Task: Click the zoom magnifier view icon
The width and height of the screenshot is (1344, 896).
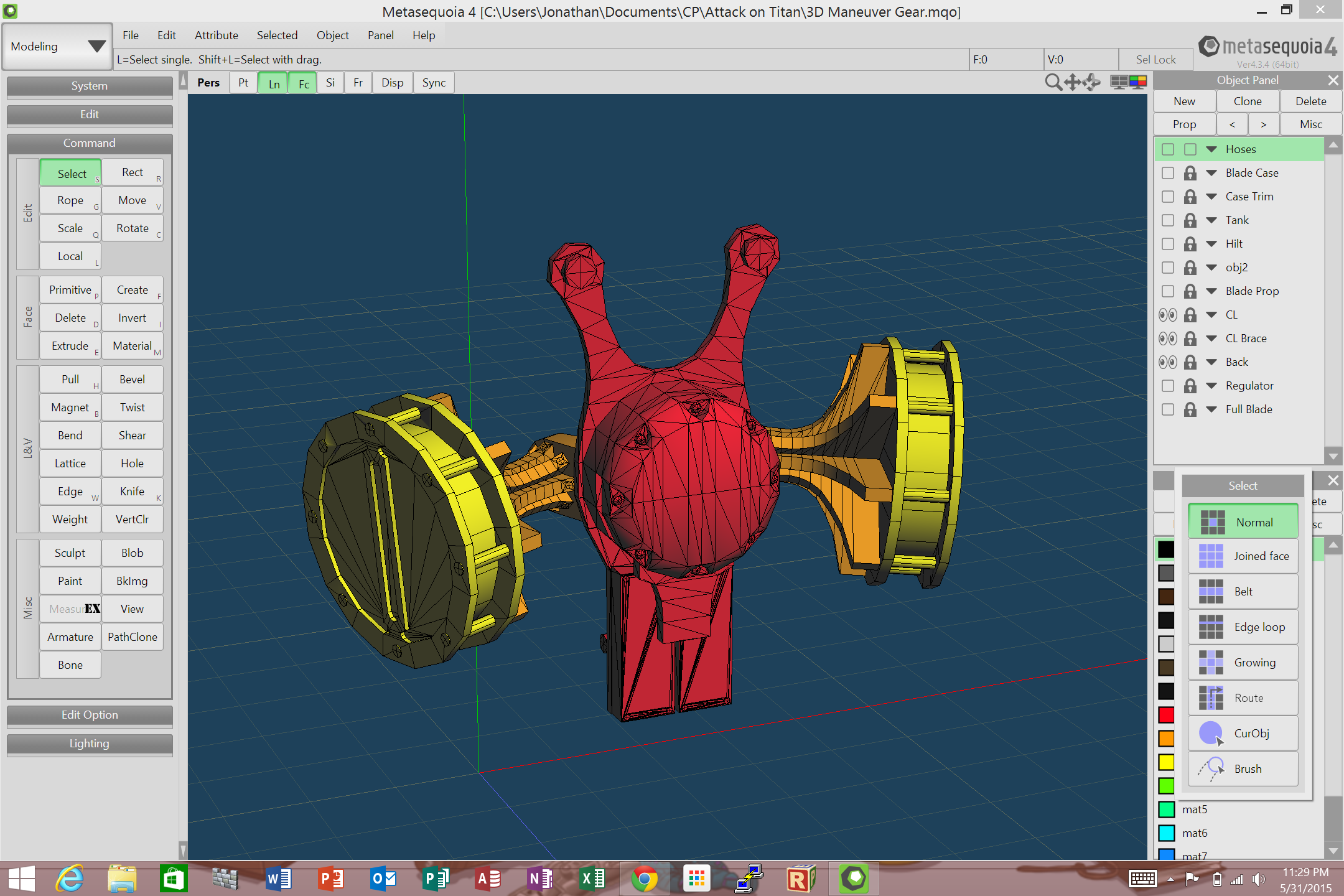Action: click(x=1053, y=82)
